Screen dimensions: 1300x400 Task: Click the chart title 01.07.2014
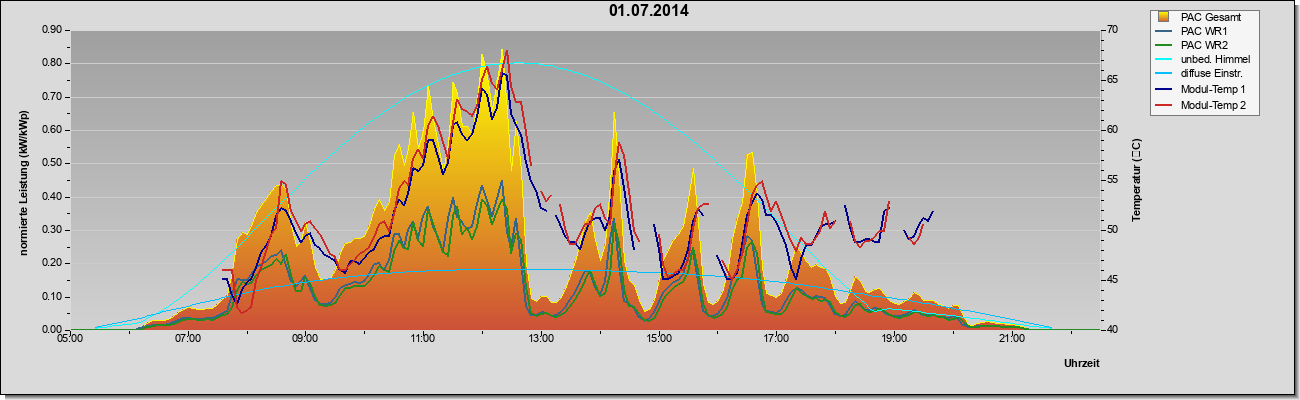click(649, 12)
